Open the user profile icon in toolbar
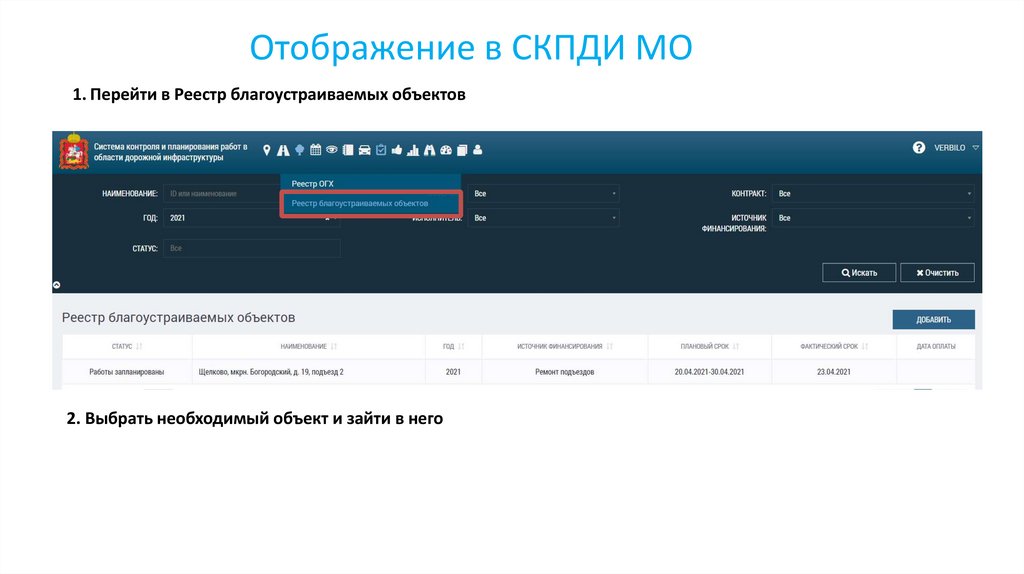The image size is (1024, 574). (478, 150)
